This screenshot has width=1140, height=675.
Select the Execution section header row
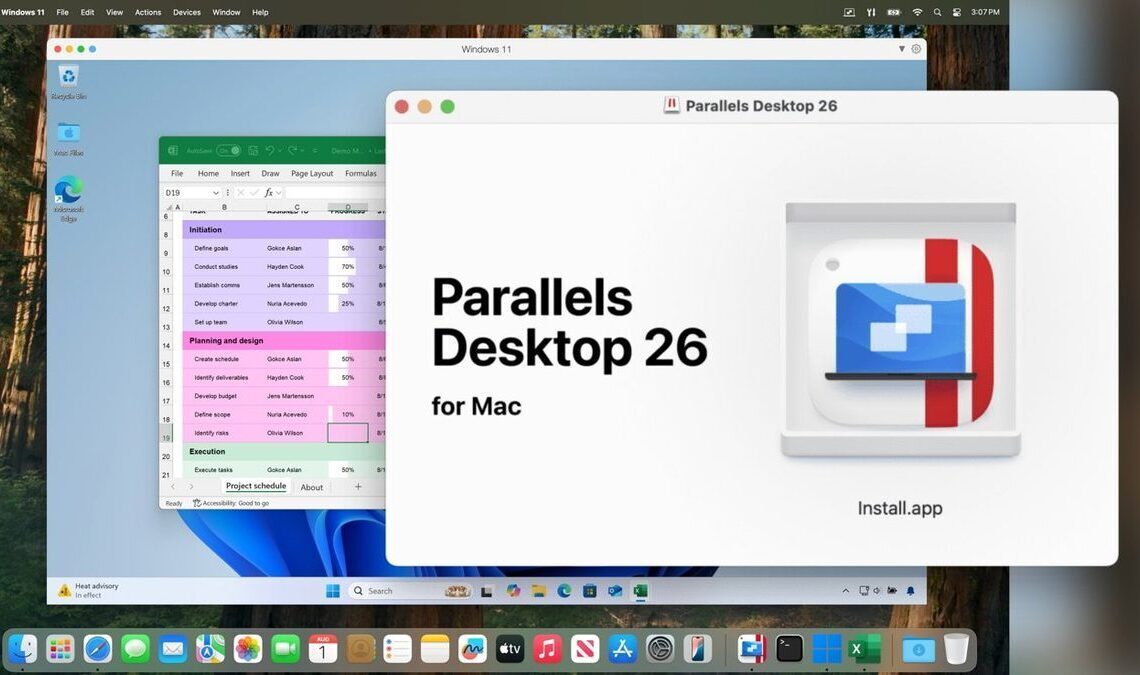(x=284, y=451)
